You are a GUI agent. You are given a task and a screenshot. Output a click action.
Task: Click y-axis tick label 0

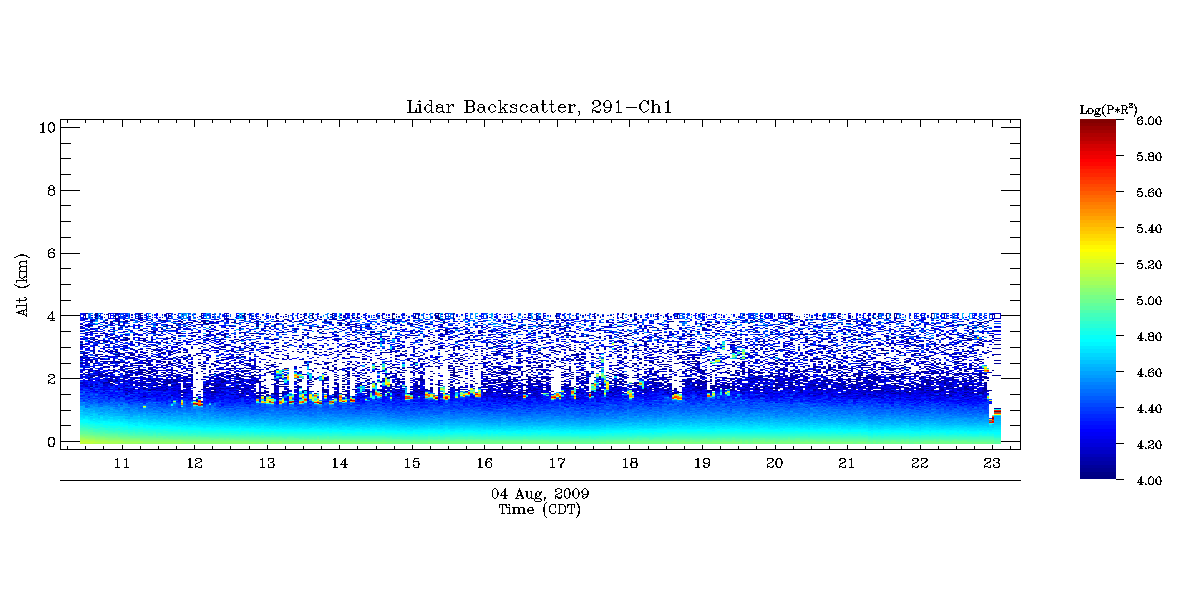tap(50, 442)
